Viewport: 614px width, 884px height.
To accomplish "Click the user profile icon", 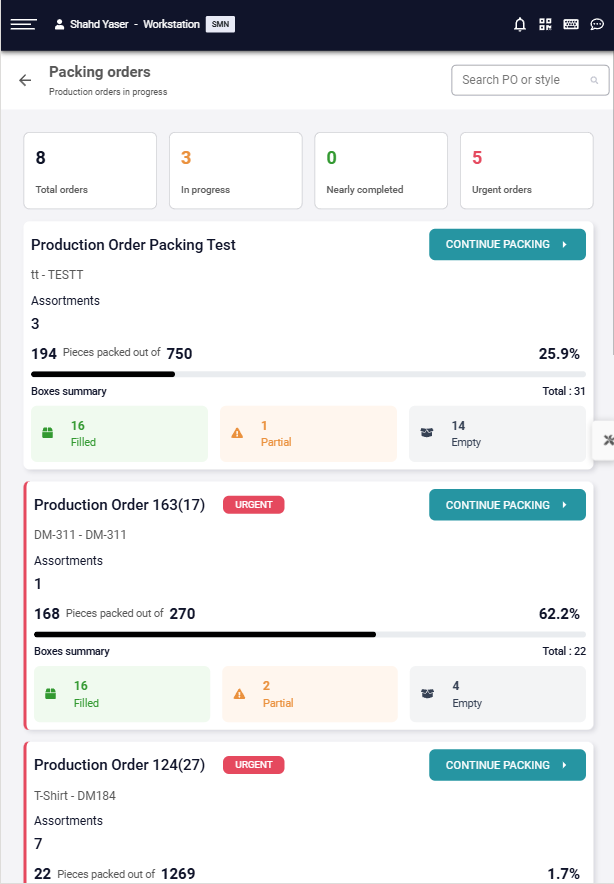I will pyautogui.click(x=59, y=24).
